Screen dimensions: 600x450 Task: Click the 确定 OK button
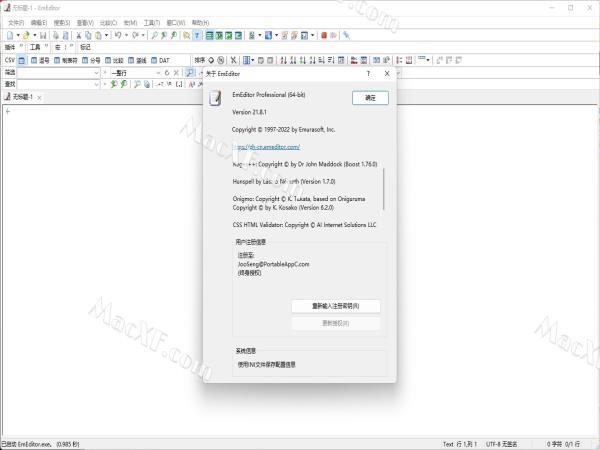(370, 98)
